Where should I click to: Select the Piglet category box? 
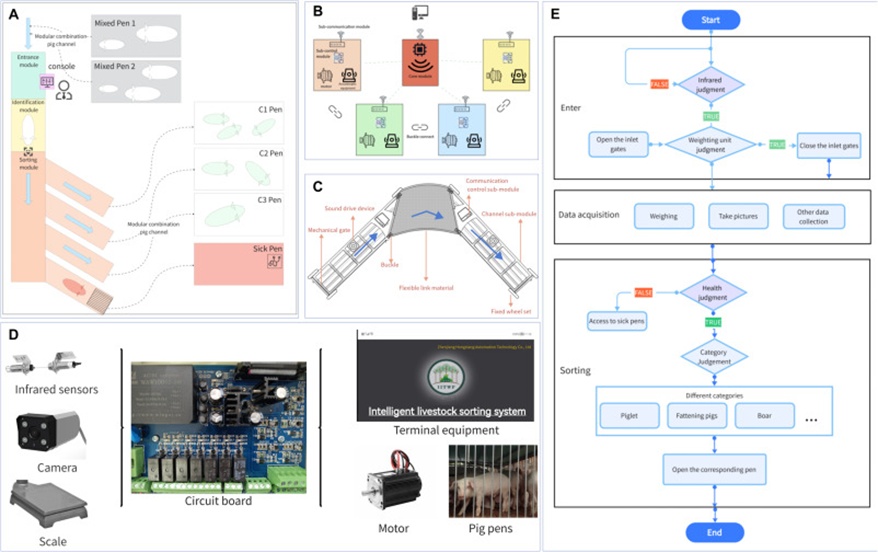pyautogui.click(x=629, y=416)
